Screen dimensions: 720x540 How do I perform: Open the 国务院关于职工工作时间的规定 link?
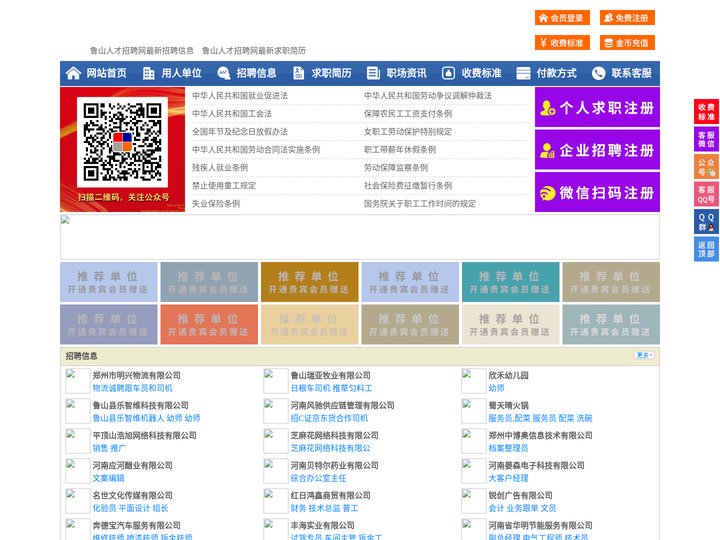pos(420,203)
